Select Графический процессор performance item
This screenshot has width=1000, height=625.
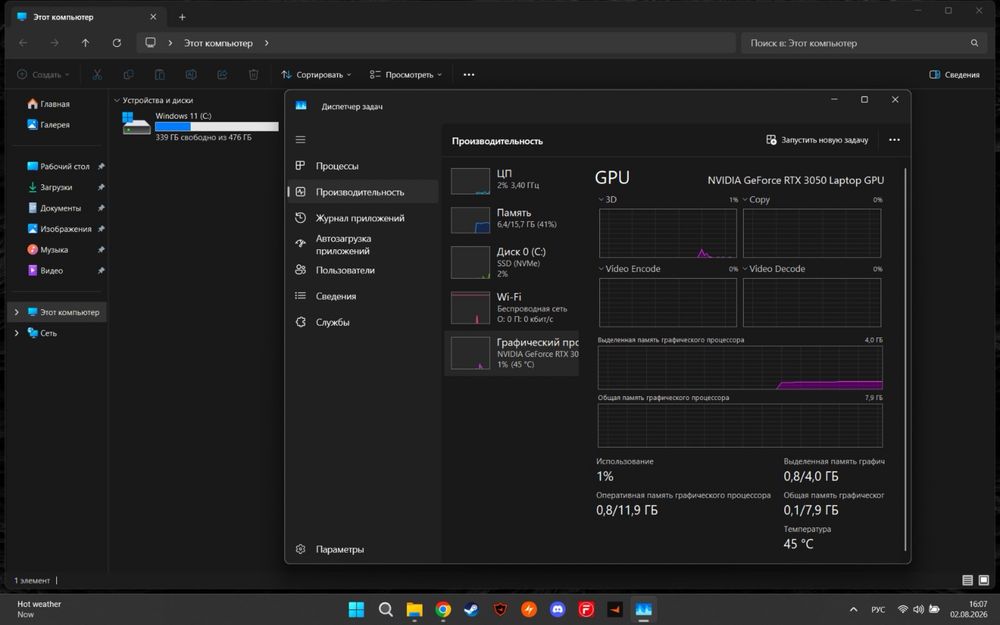click(x=511, y=353)
